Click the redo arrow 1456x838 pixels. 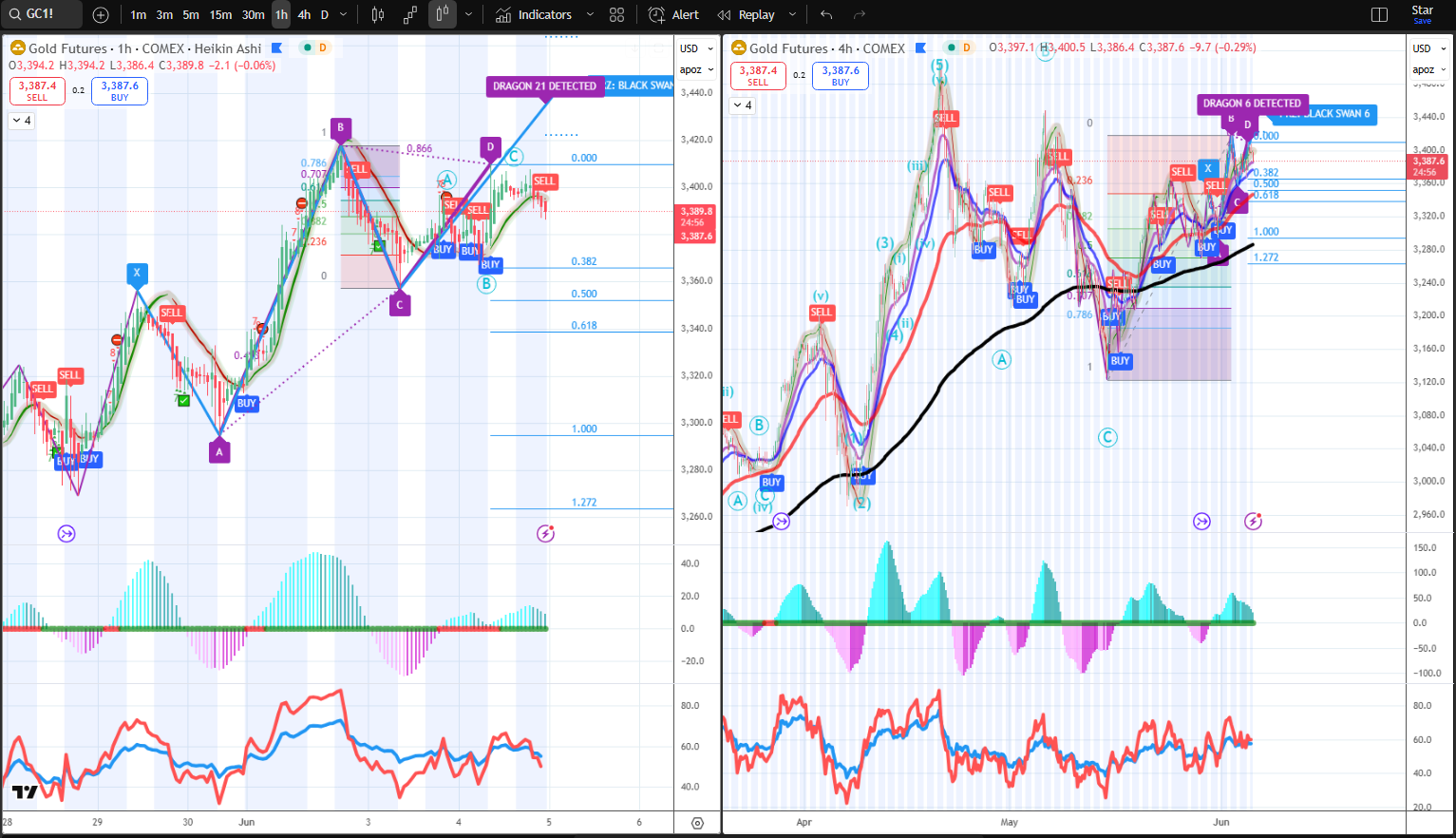pos(860,14)
